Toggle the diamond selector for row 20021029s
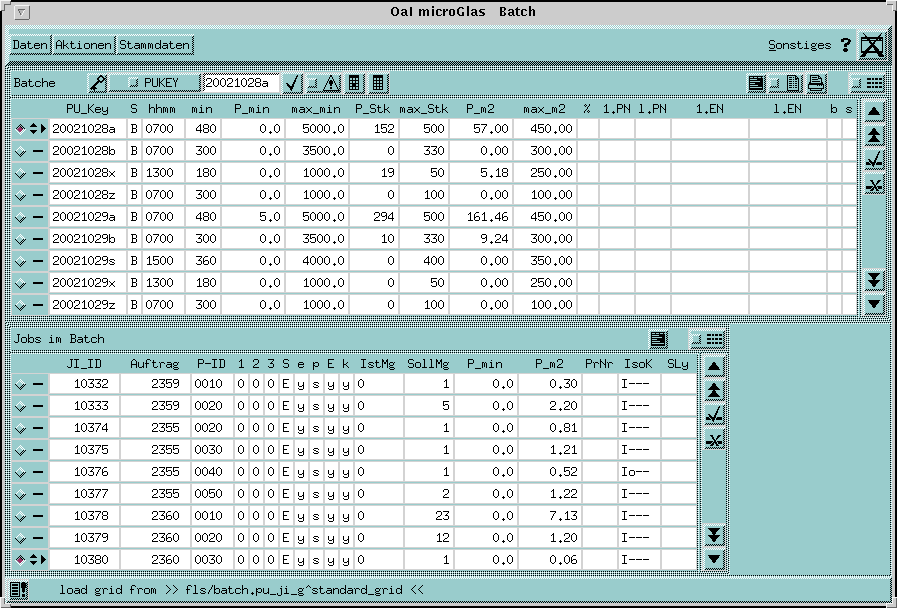 20,260
